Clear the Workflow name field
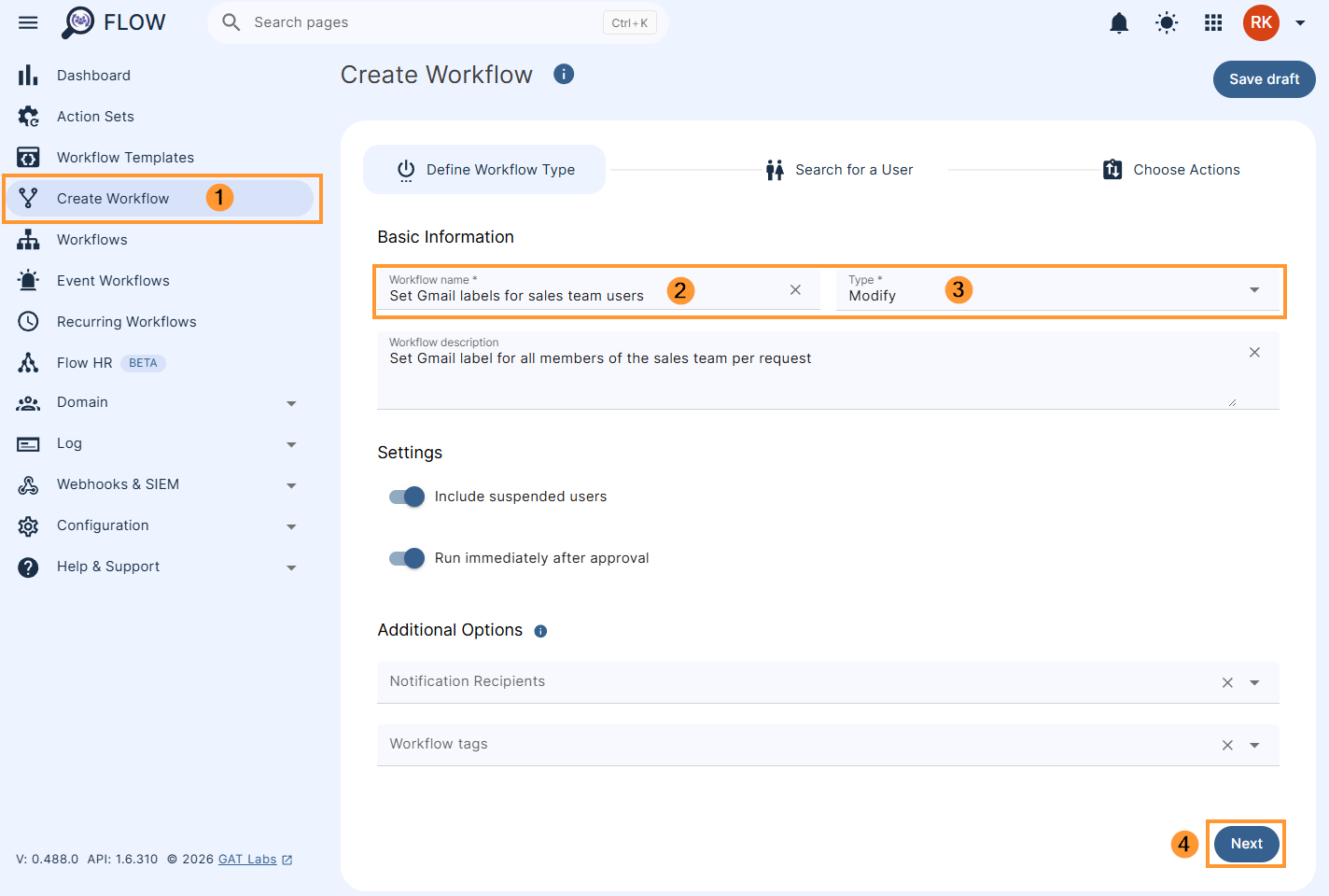This screenshot has height=896, width=1329. click(795, 290)
